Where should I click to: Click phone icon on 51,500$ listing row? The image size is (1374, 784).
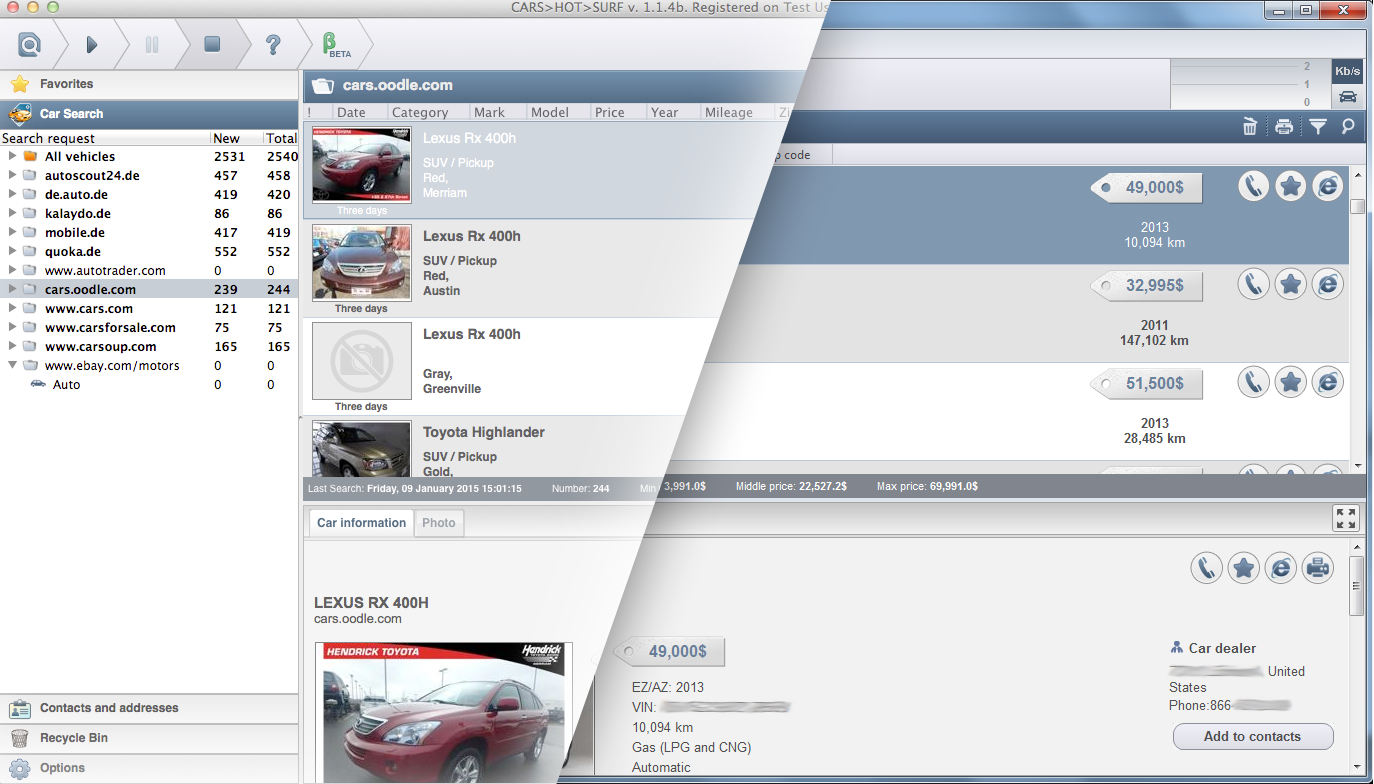1254,382
